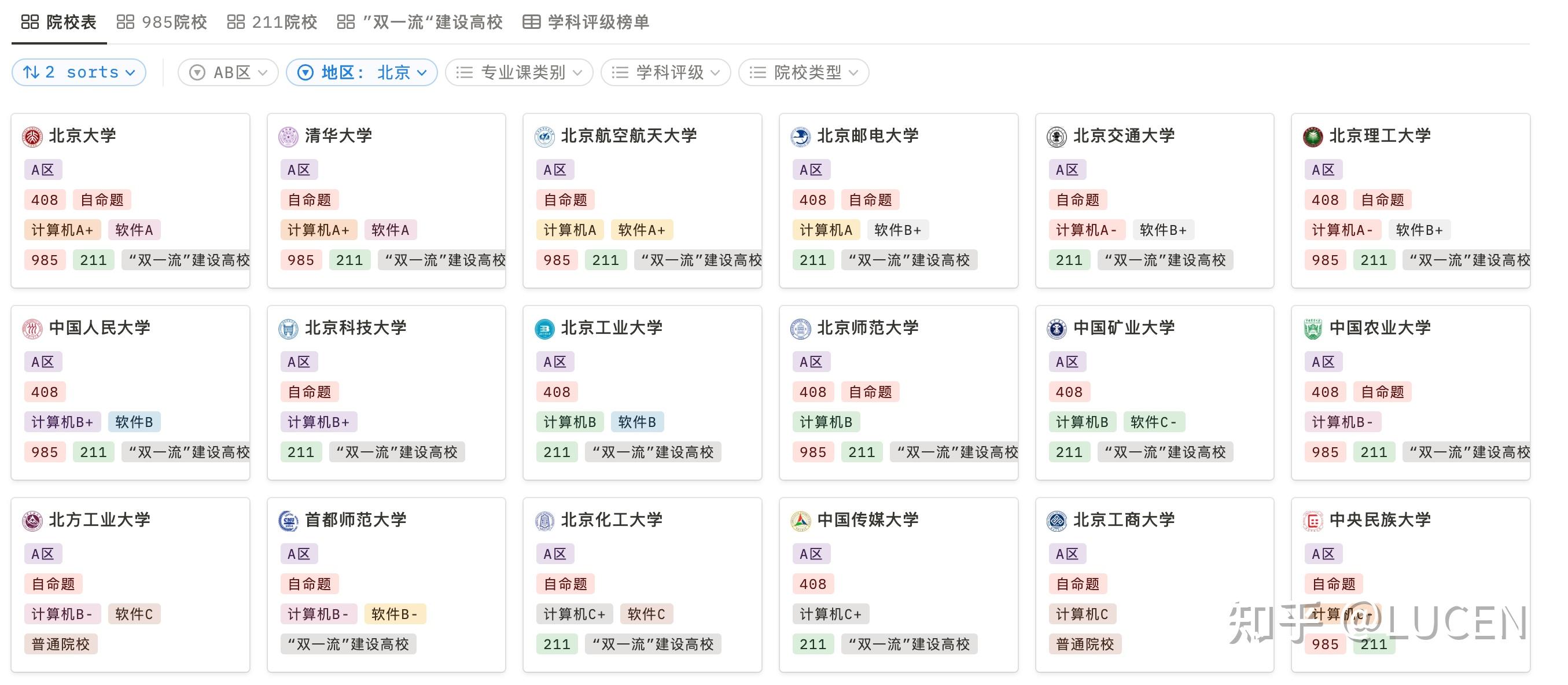Image resolution: width=1568 pixels, height=685 pixels.
Task: Click 自命题 tag on 中央民族大学 card
Action: [x=1334, y=584]
